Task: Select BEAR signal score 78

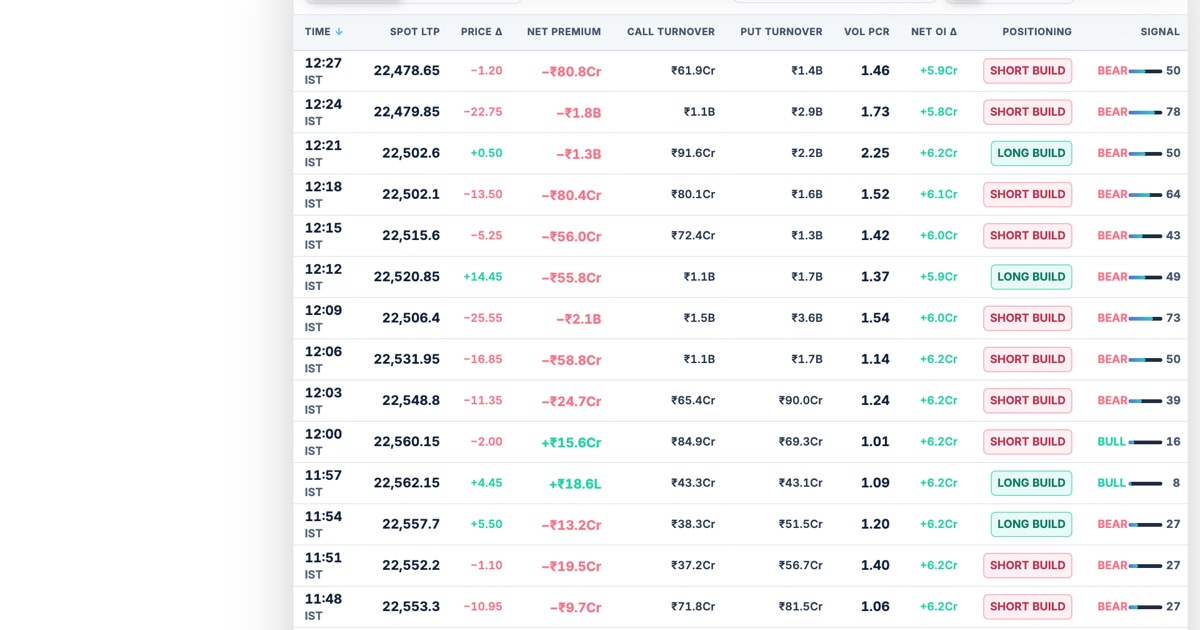Action: tap(1173, 112)
